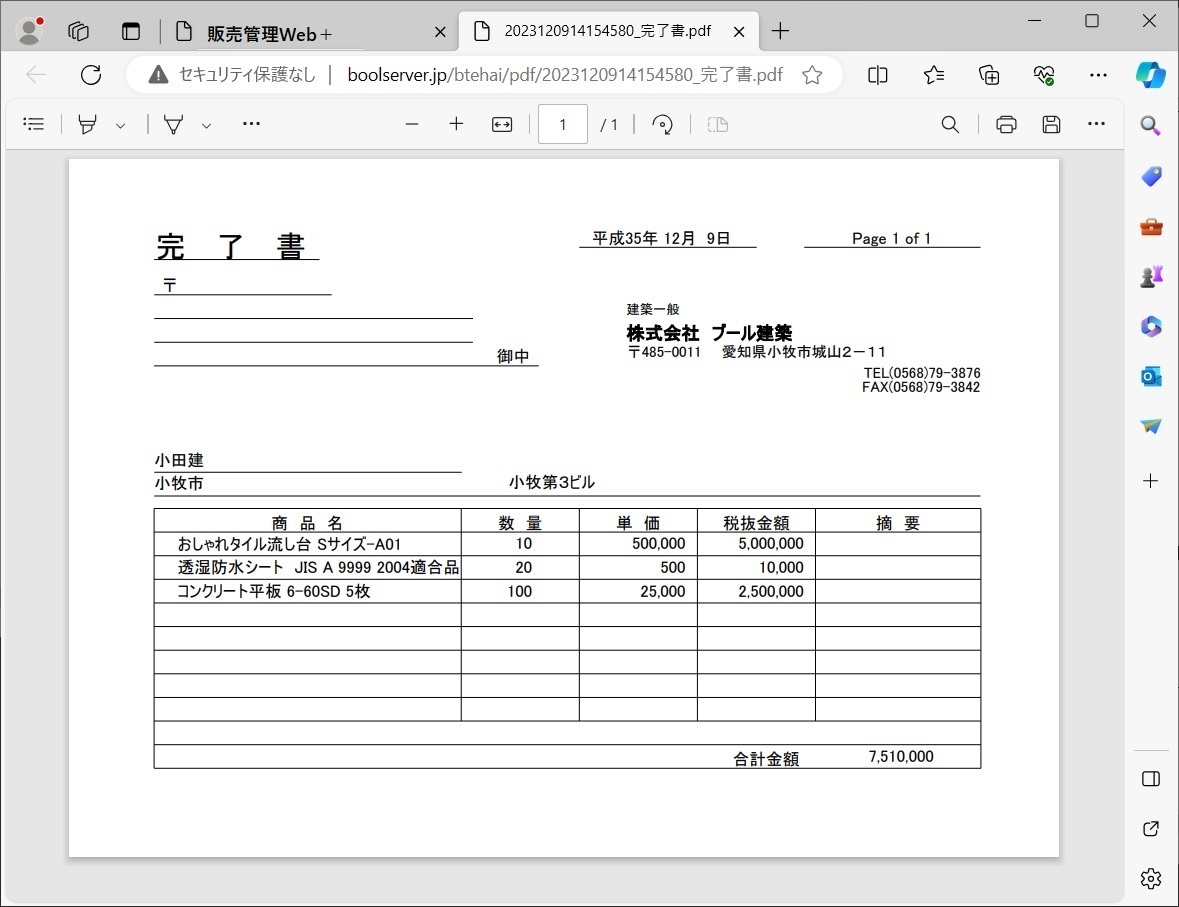Select the 完了書.pdf tab
Viewport: 1179px width, 907px height.
coord(608,31)
